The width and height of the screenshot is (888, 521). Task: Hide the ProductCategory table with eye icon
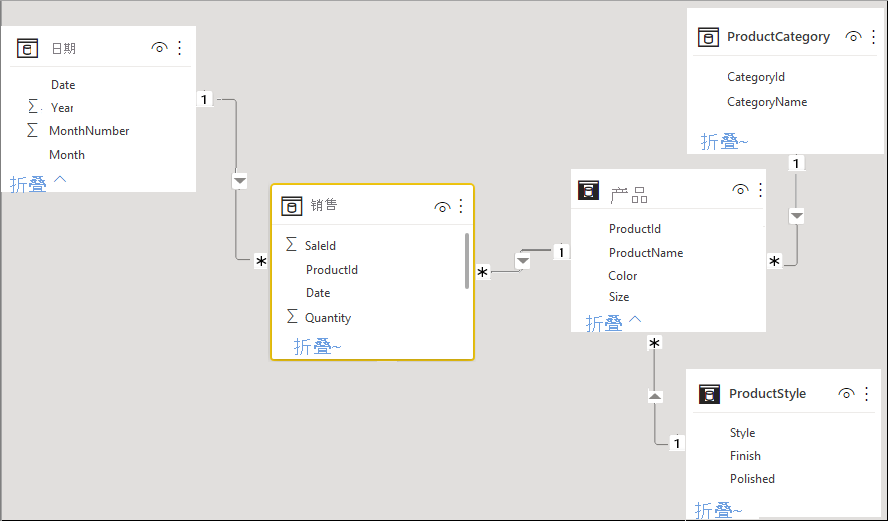(x=853, y=37)
